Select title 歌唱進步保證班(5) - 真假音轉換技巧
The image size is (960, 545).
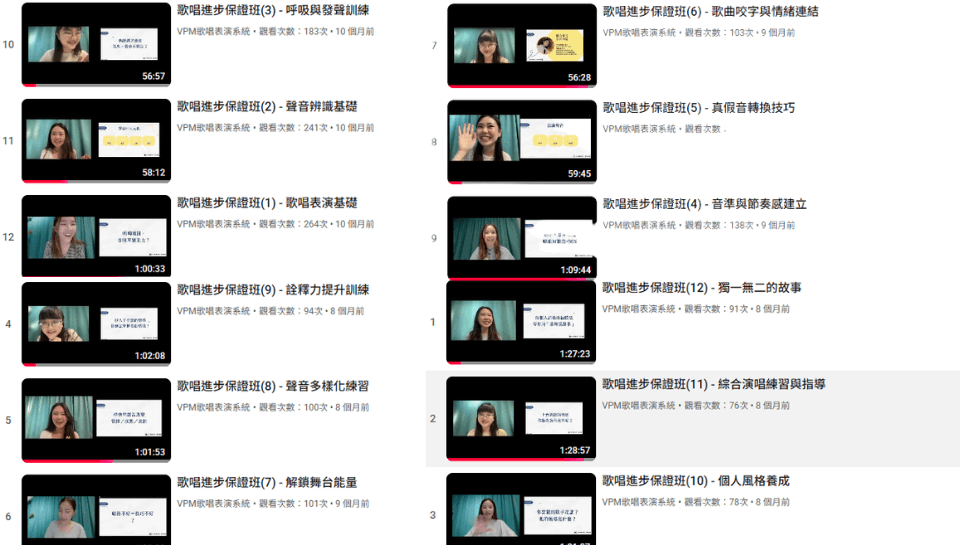[x=698, y=108]
